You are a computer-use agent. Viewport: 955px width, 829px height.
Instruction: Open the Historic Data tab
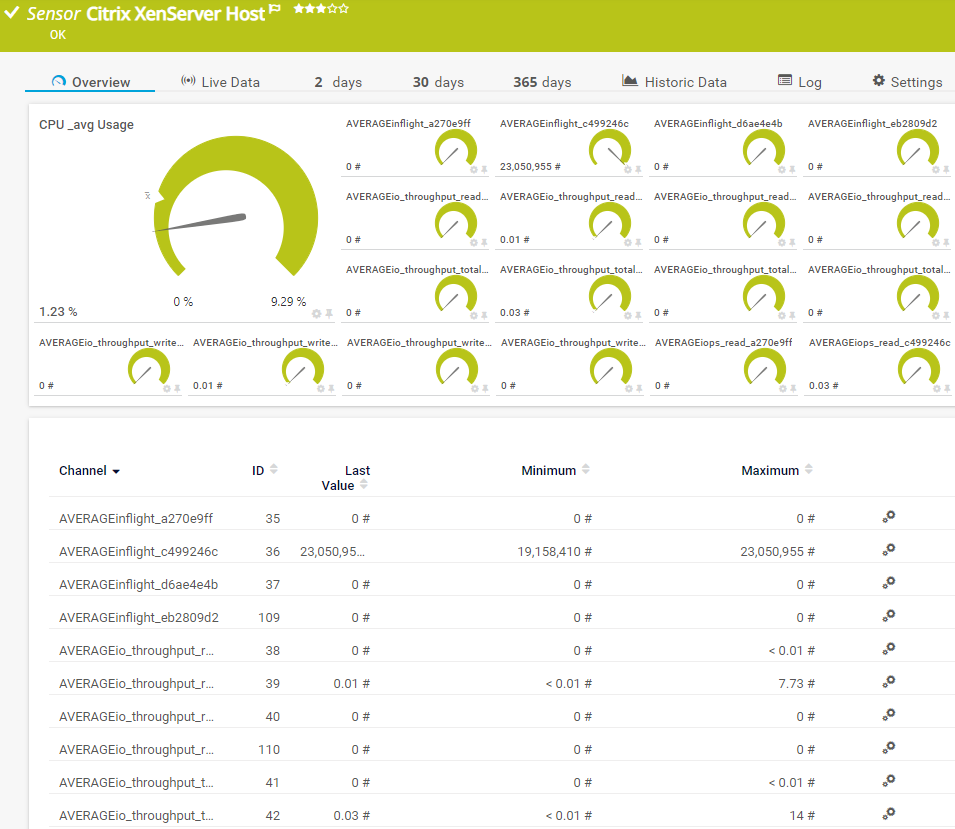pos(674,82)
